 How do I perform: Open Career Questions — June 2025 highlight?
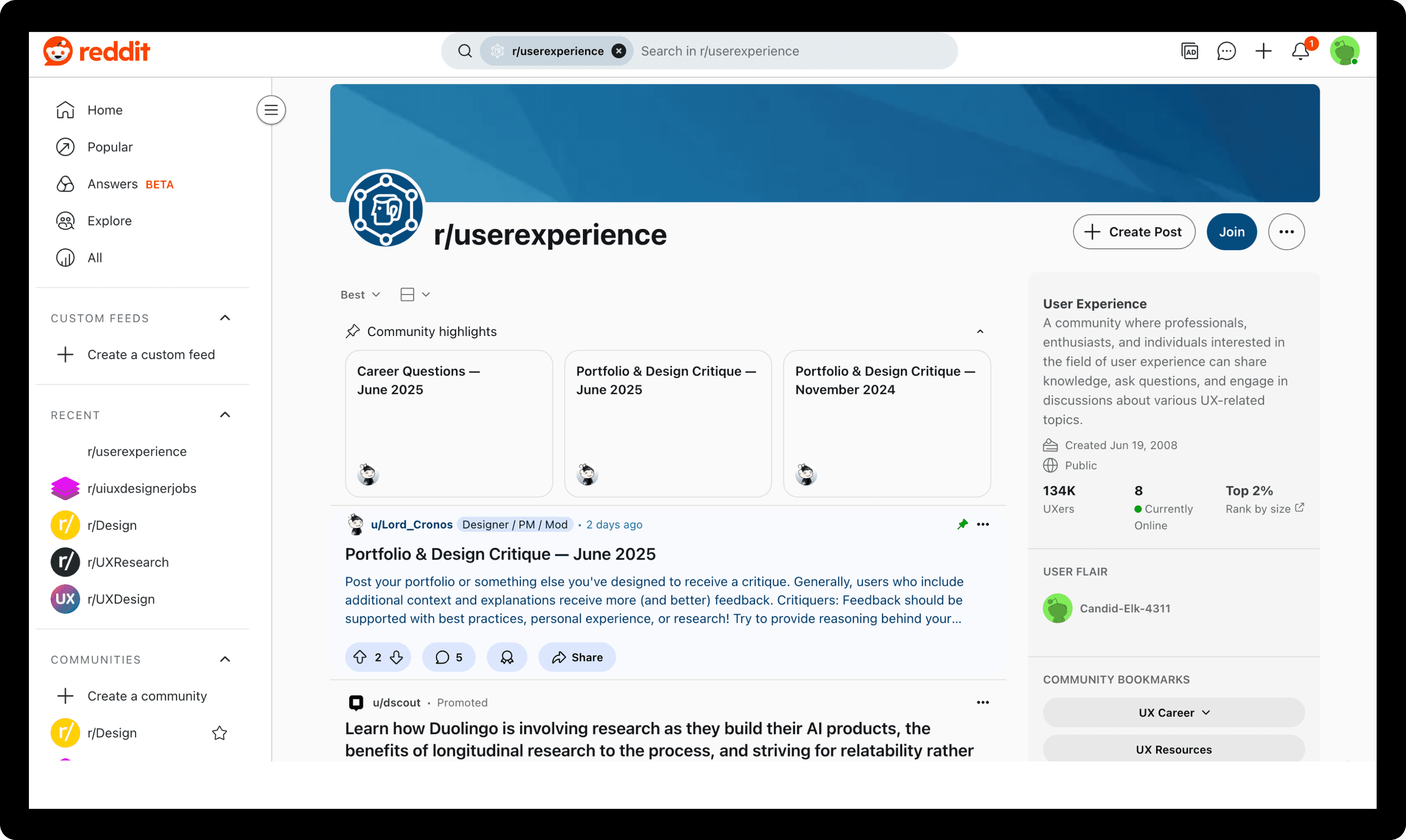click(x=449, y=424)
